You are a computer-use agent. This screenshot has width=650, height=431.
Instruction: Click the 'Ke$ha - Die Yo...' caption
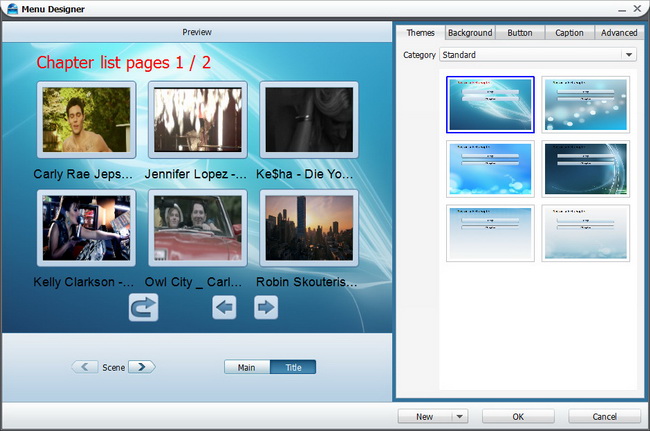305,174
